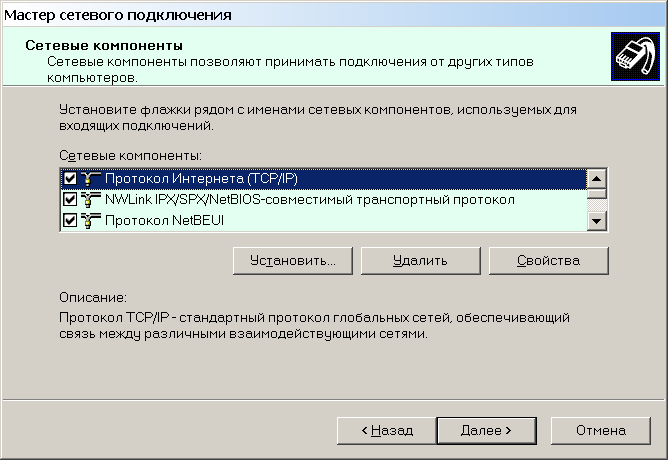The width and height of the screenshot is (668, 460).
Task: Open Свойства for the selected component
Action: (548, 260)
